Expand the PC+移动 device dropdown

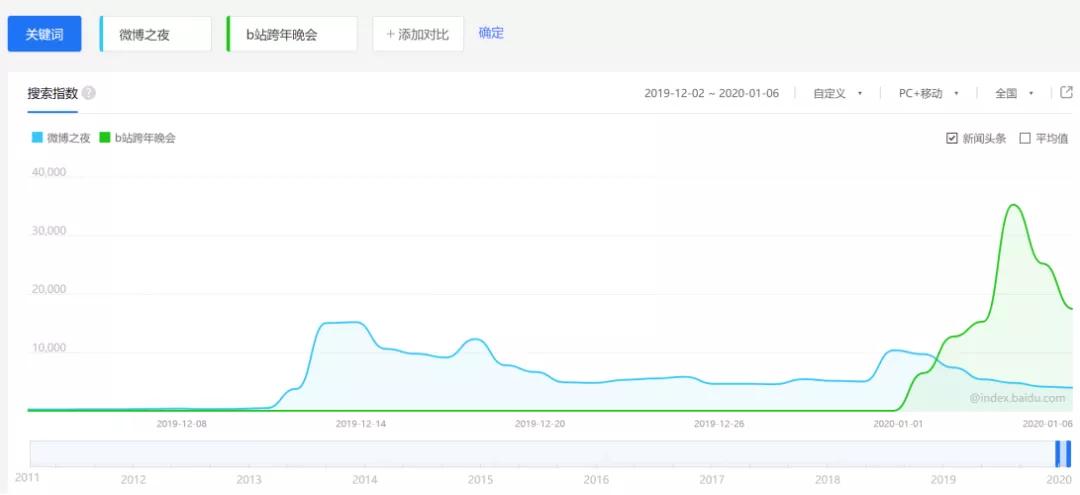point(928,93)
